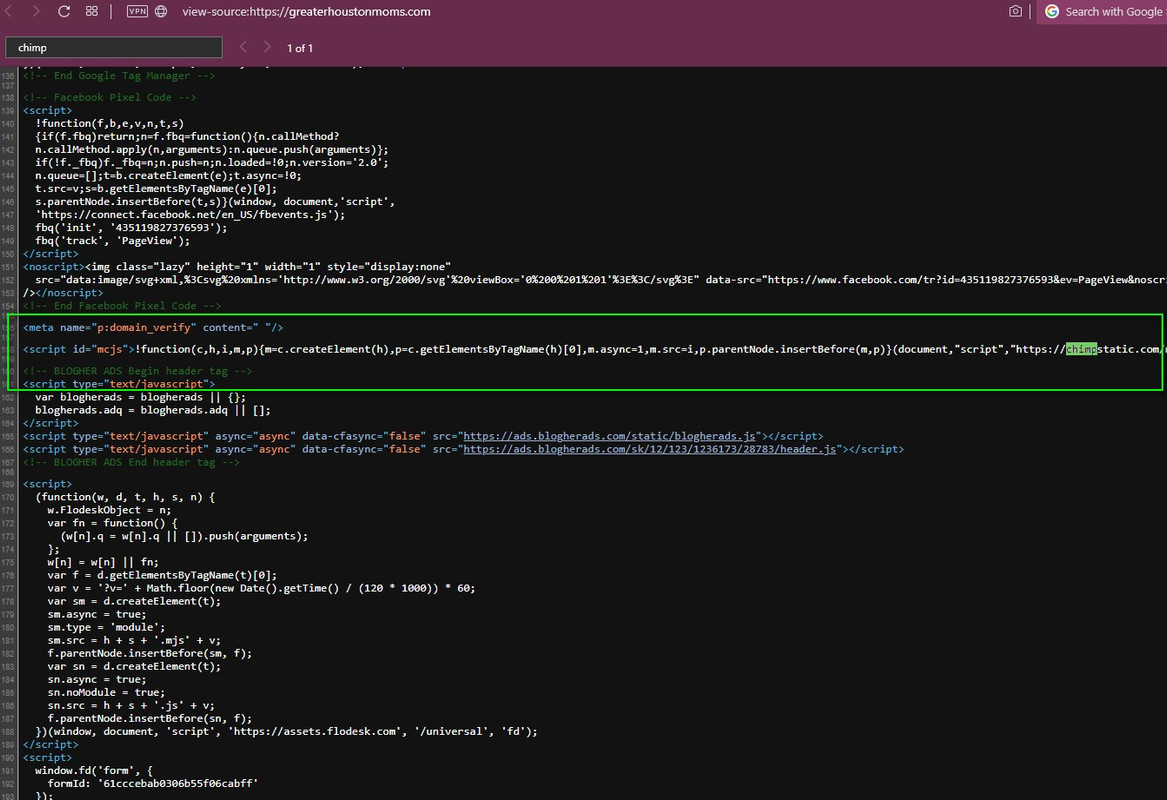Click the 'End Google Tag Manager' comment
Screen dimensions: 1167x800
[119, 75]
